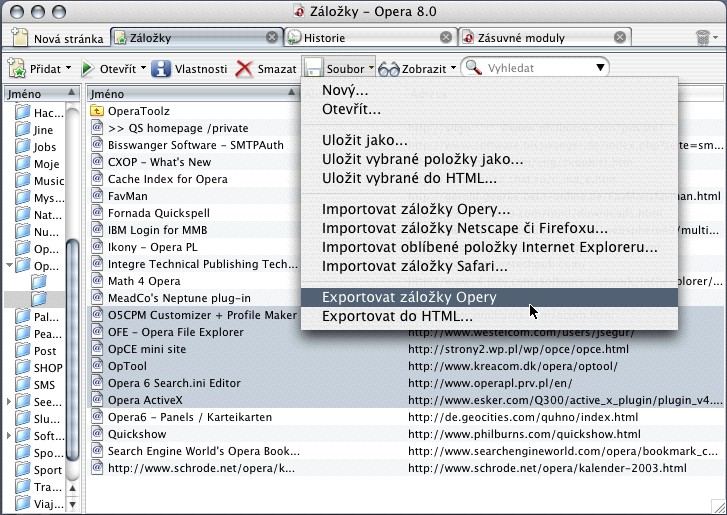Choose Importovat oblíbené položky Internet Exploreru...
The height and width of the screenshot is (515, 727).
click(489, 247)
